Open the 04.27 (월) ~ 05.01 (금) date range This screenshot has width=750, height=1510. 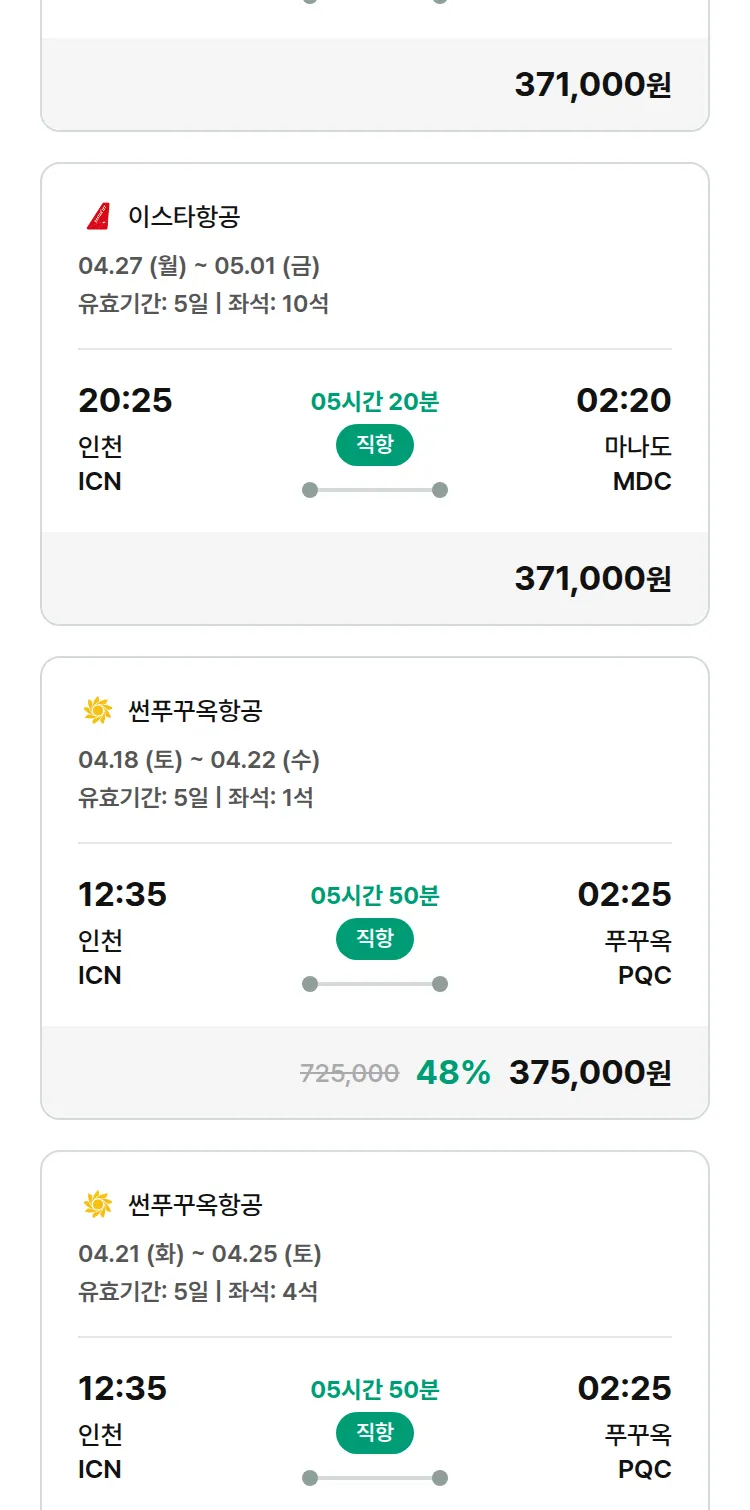click(199, 266)
